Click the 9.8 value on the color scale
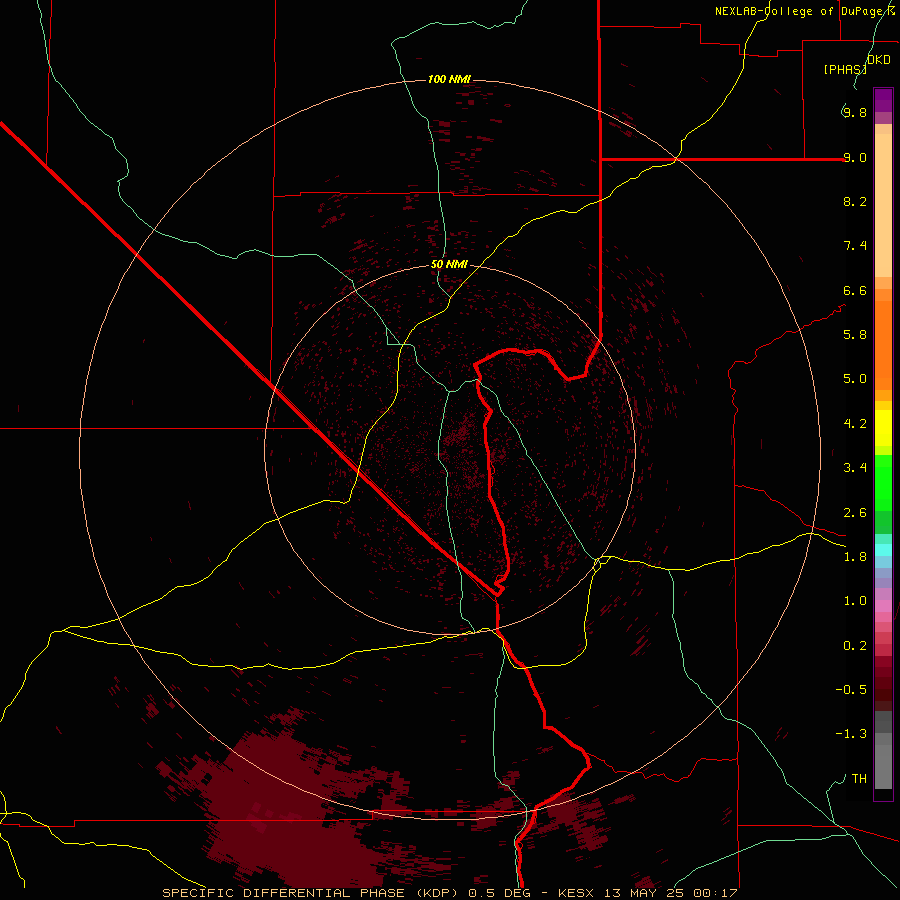Viewport: 900px width, 900px height. (x=855, y=112)
